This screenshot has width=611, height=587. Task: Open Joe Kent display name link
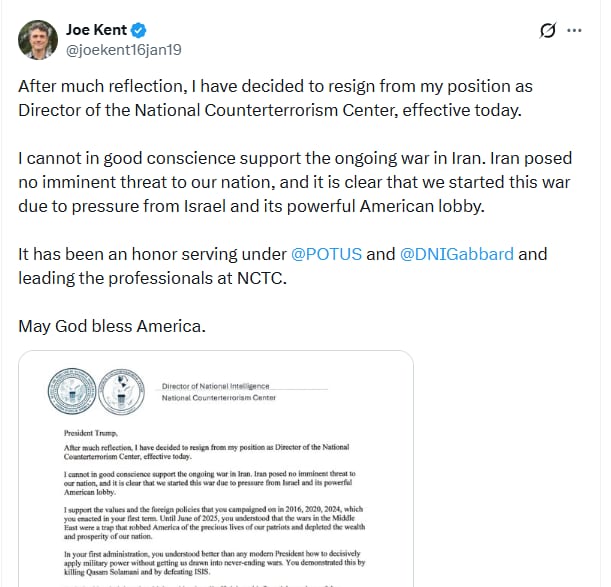coord(98,30)
